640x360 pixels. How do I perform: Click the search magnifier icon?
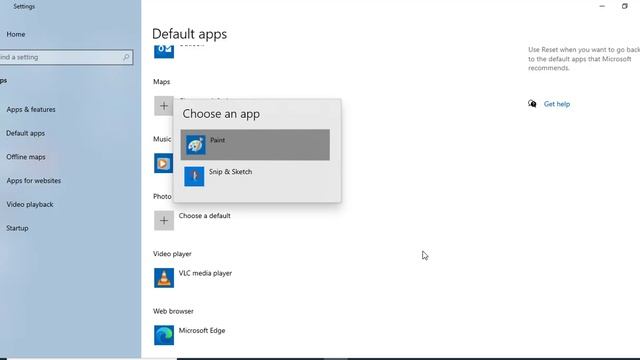[x=126, y=57]
